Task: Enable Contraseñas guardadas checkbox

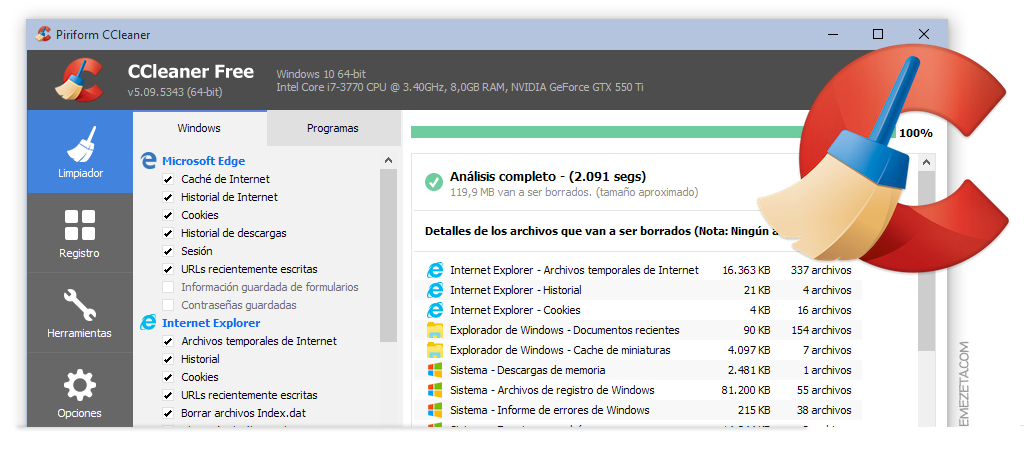Action: pyautogui.click(x=168, y=305)
